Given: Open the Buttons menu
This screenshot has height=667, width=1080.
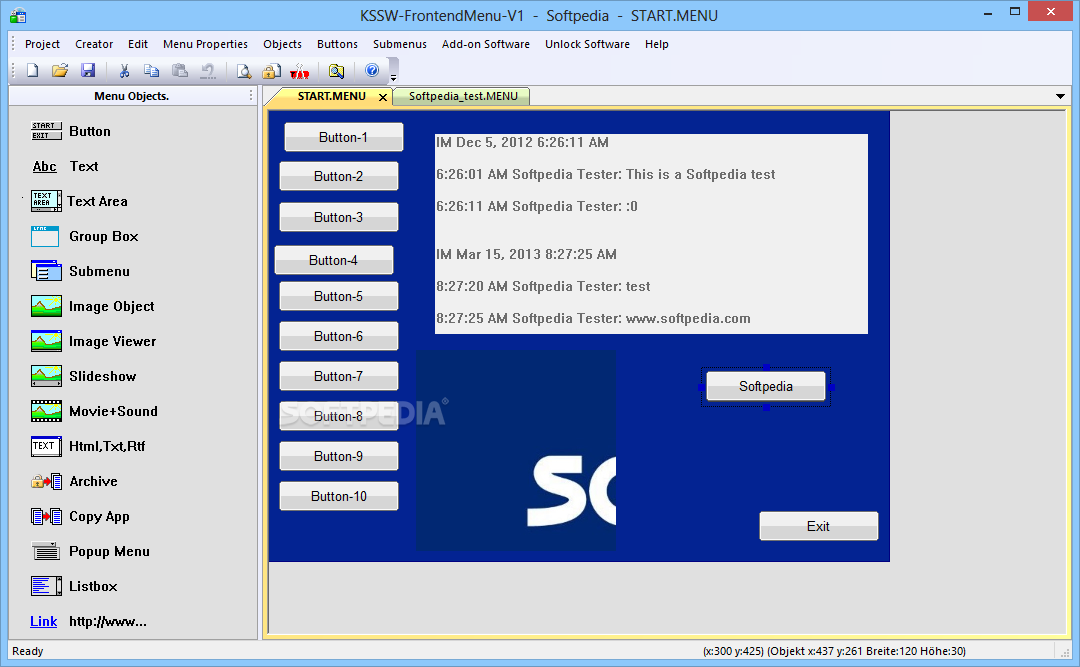Looking at the screenshot, I should tap(338, 44).
